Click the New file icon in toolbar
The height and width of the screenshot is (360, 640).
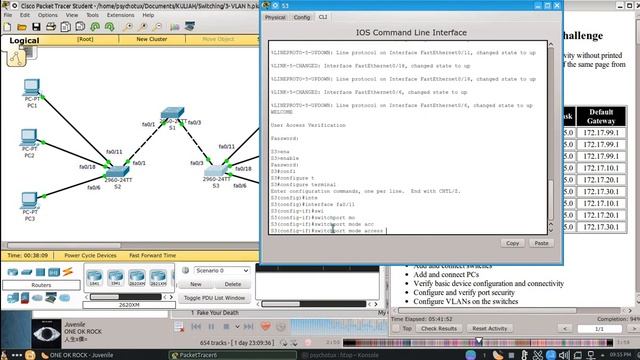click(7, 27)
